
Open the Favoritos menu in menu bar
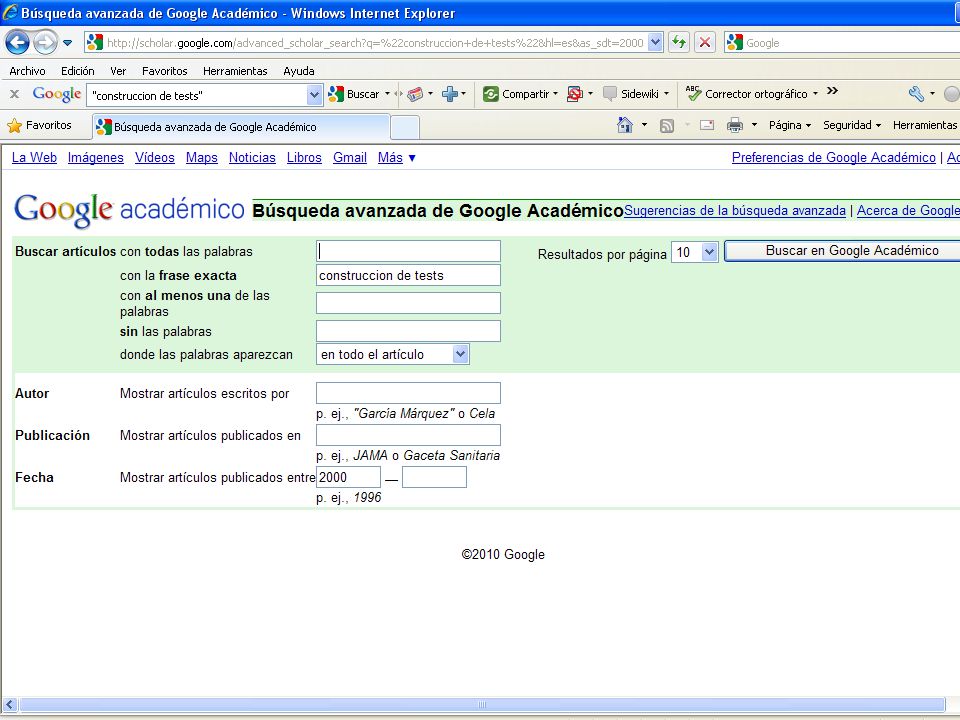tap(165, 71)
